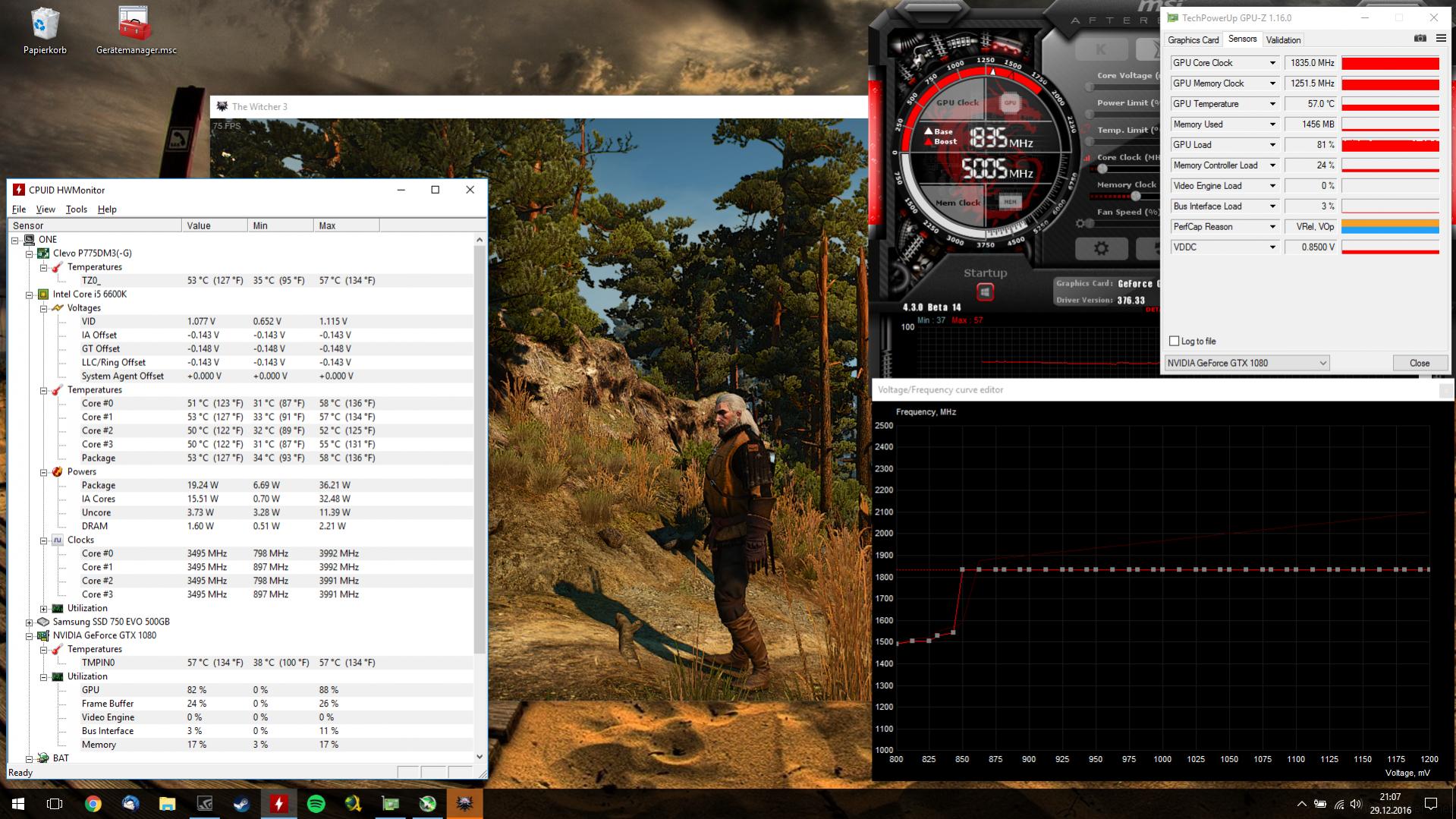This screenshot has width=1456, height=819.
Task: Click the Voltages icon in HWMonitor tree
Action: click(58, 308)
